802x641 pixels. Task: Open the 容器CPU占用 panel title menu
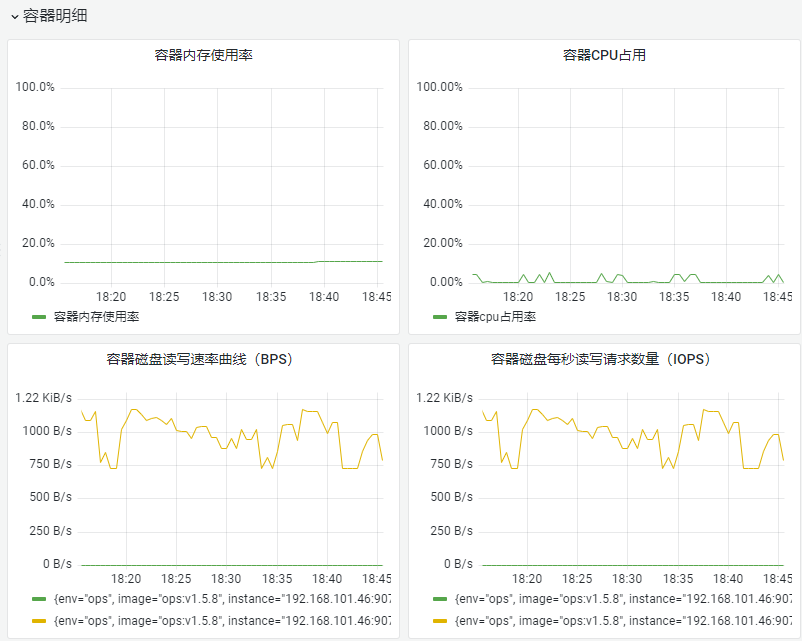tap(604, 55)
